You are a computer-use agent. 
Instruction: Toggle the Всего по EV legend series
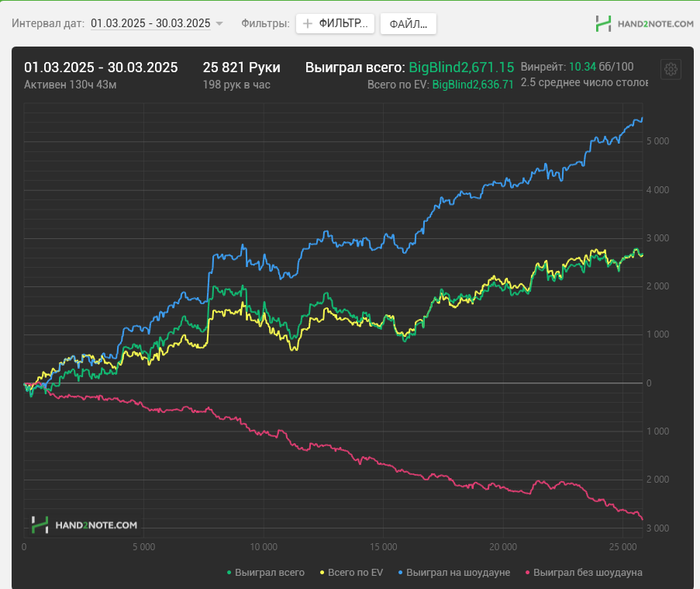351,572
